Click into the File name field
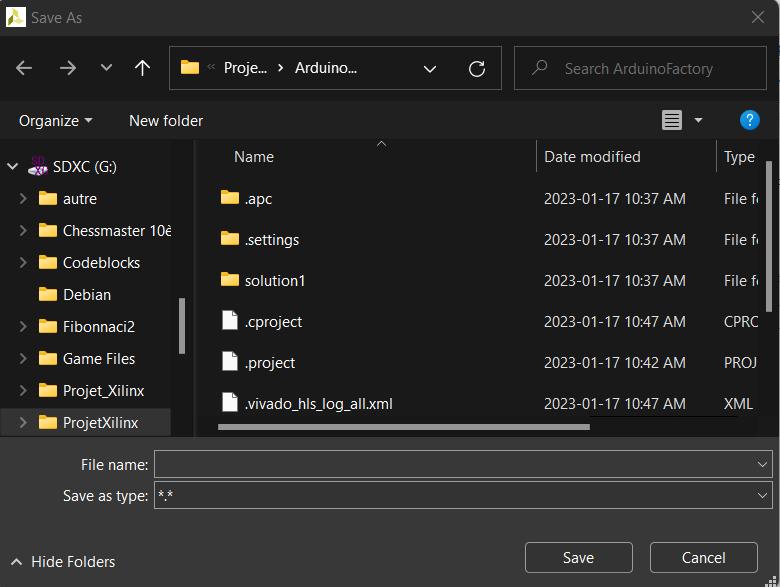780x587 pixels. (x=455, y=464)
